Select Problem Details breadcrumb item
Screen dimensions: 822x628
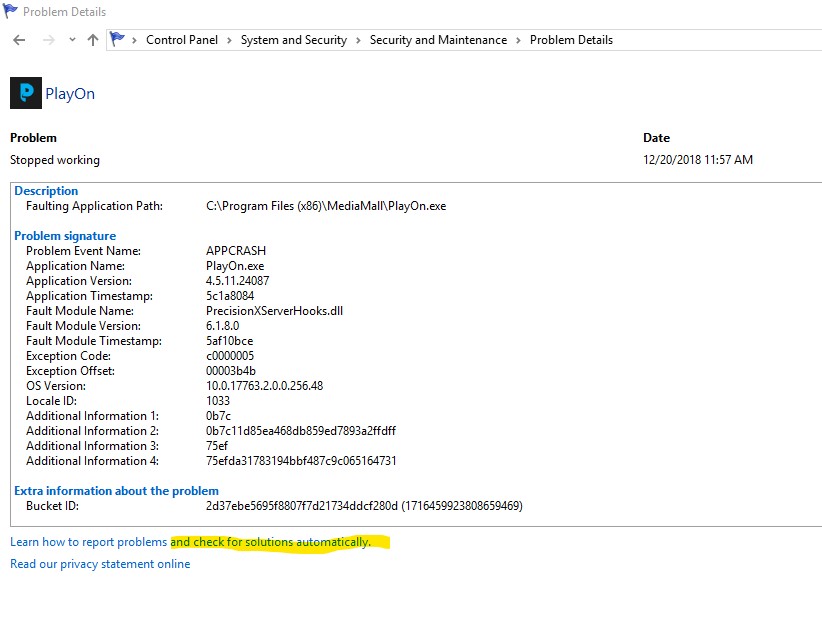(571, 40)
